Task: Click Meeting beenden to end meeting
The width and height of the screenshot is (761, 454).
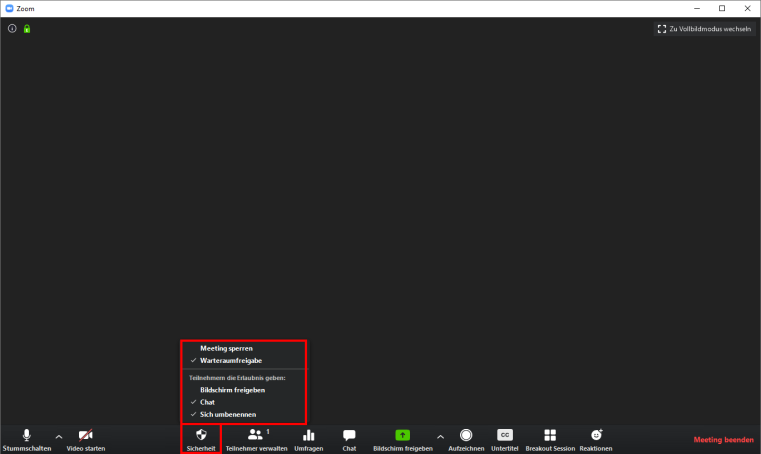Action: point(723,440)
